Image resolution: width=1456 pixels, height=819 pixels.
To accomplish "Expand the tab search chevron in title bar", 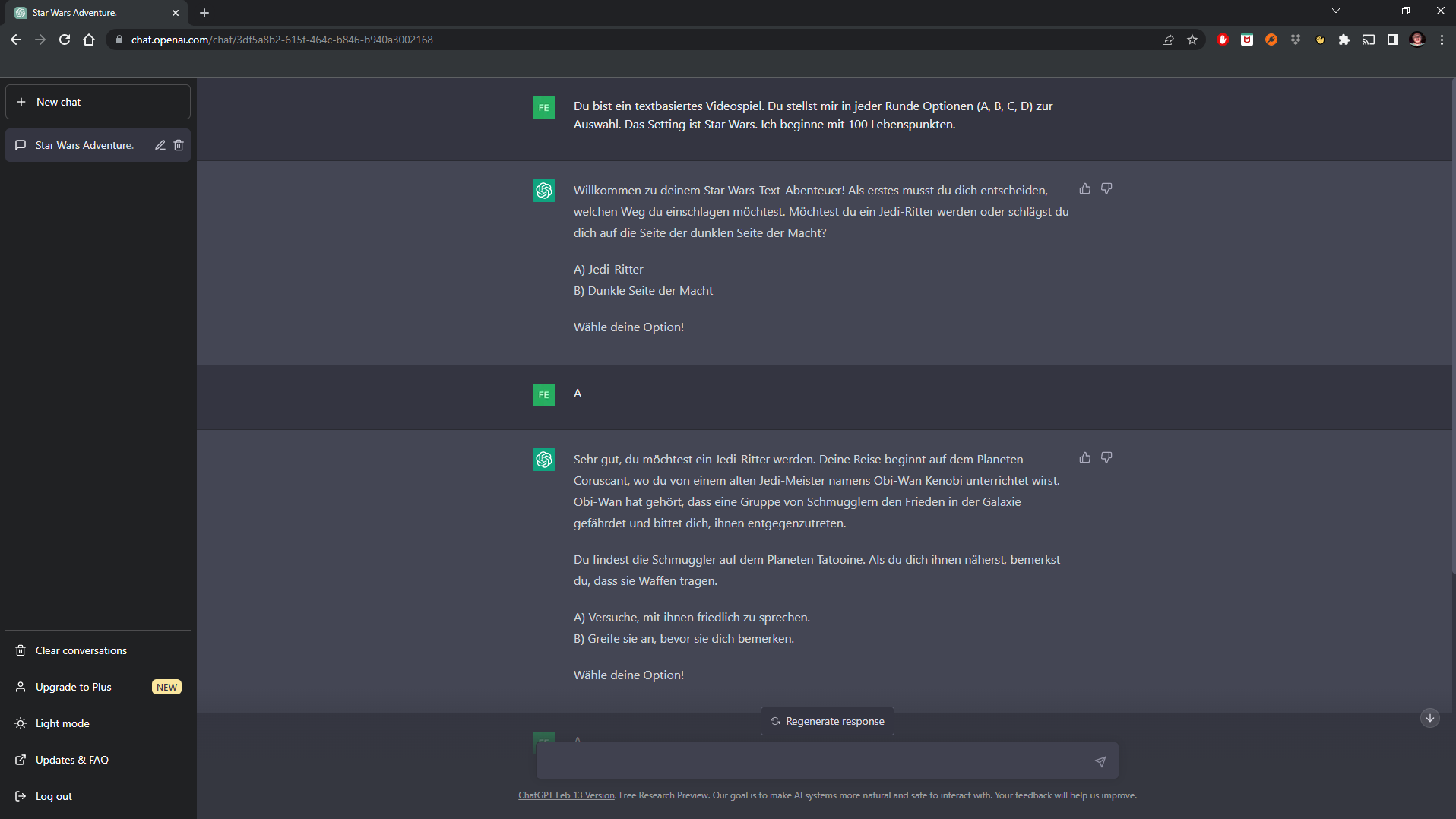I will [x=1335, y=11].
